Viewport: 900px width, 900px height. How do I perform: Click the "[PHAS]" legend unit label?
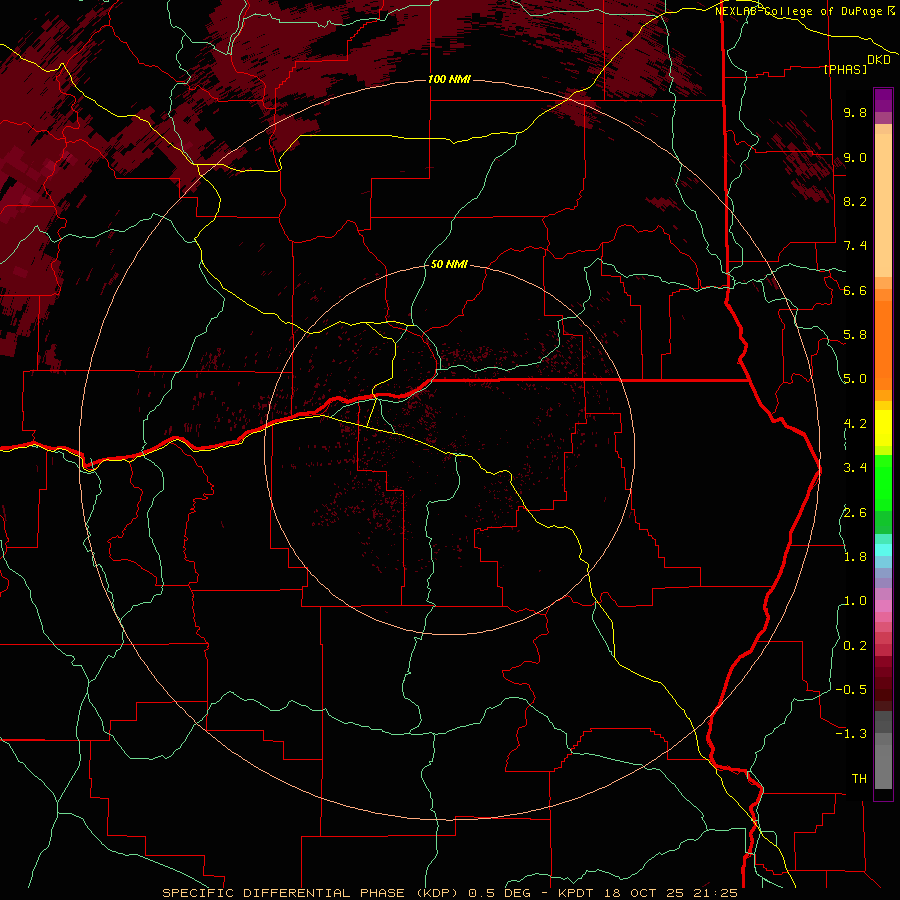[845, 69]
